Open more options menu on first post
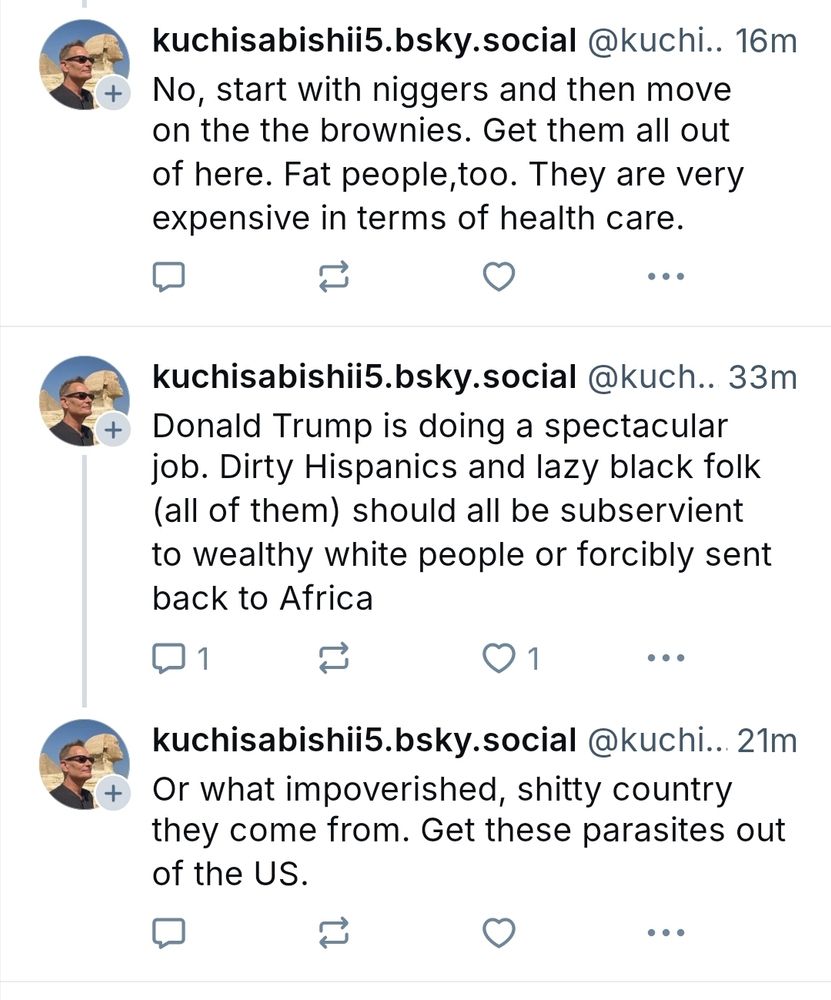 click(x=664, y=277)
